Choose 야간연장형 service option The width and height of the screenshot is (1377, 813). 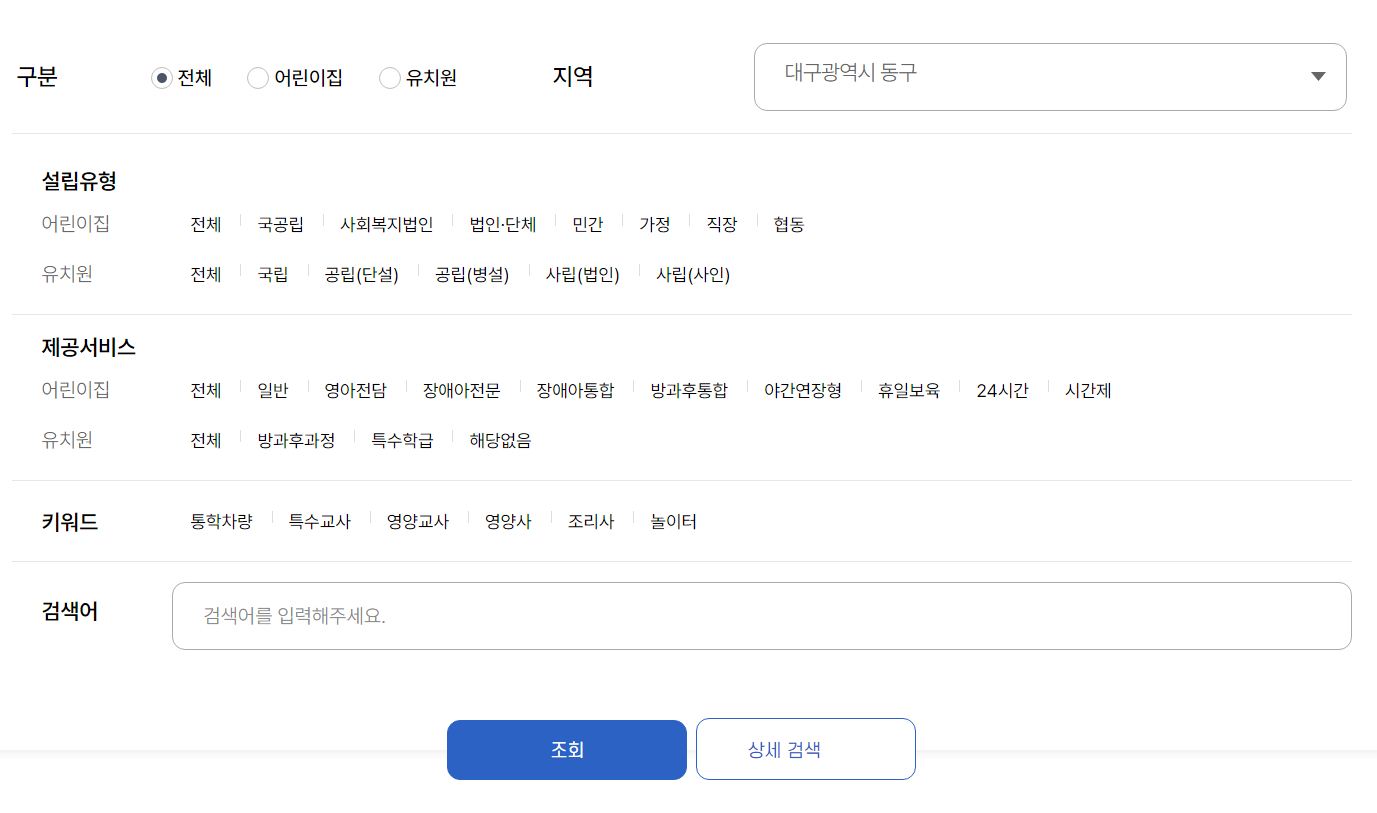click(x=803, y=390)
